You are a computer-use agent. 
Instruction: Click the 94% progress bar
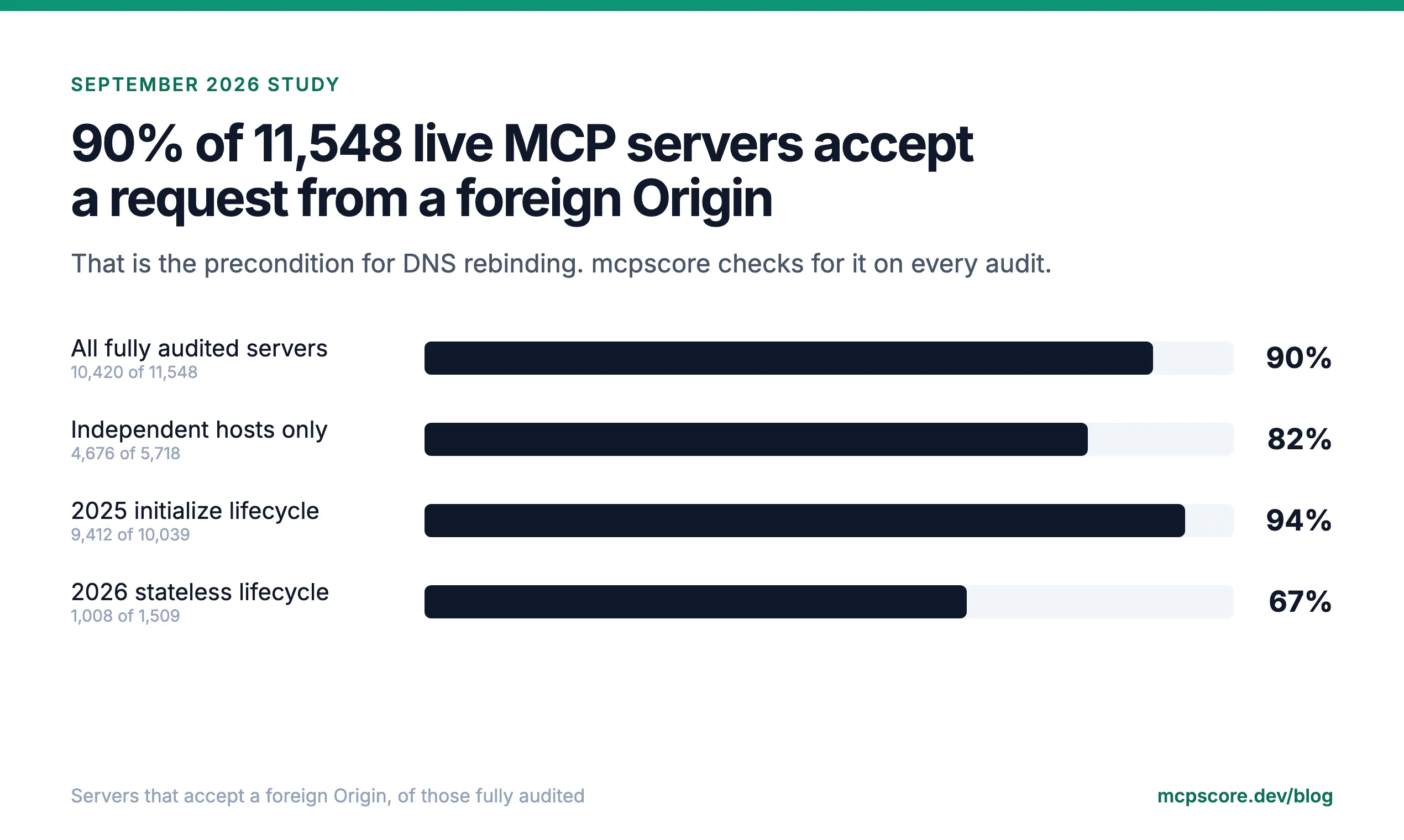pos(829,520)
